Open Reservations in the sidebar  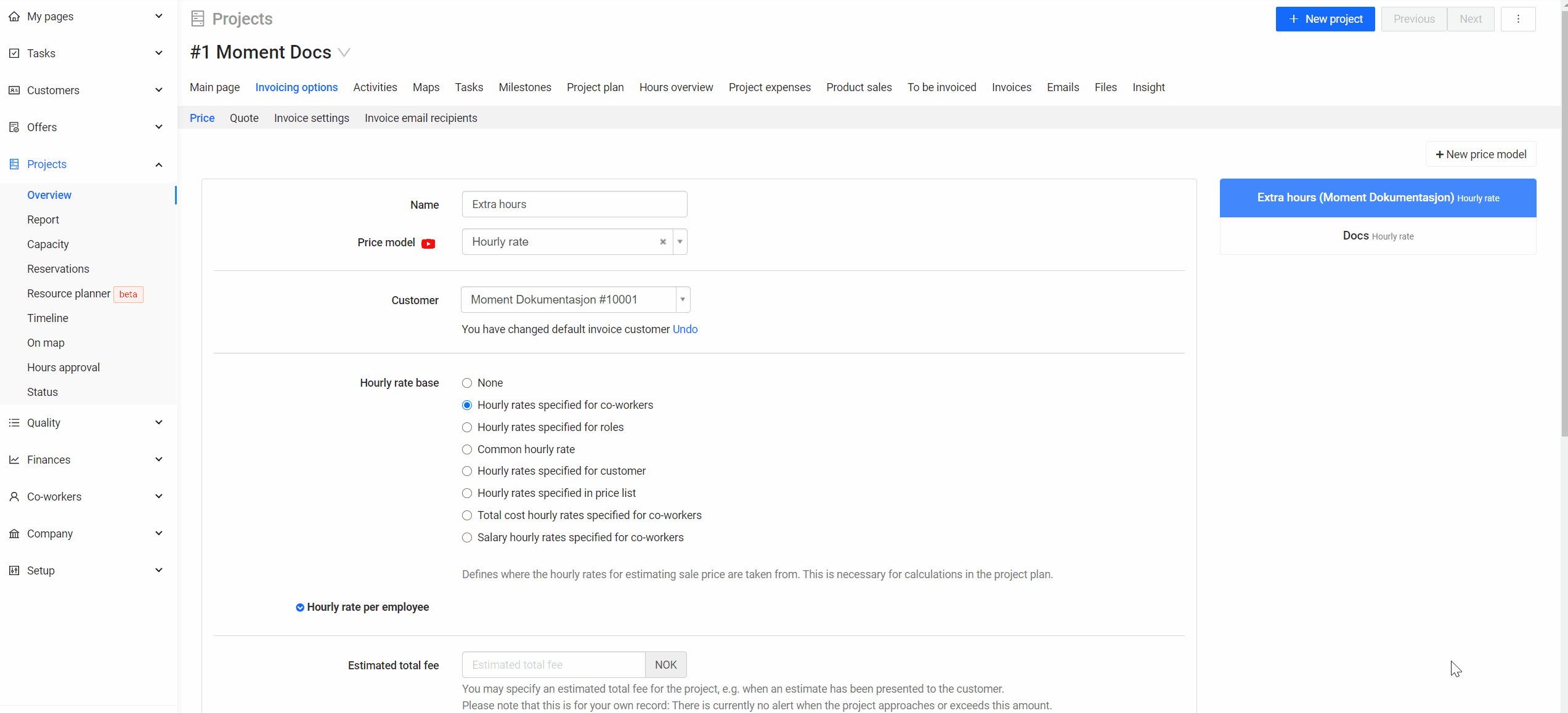click(x=58, y=269)
